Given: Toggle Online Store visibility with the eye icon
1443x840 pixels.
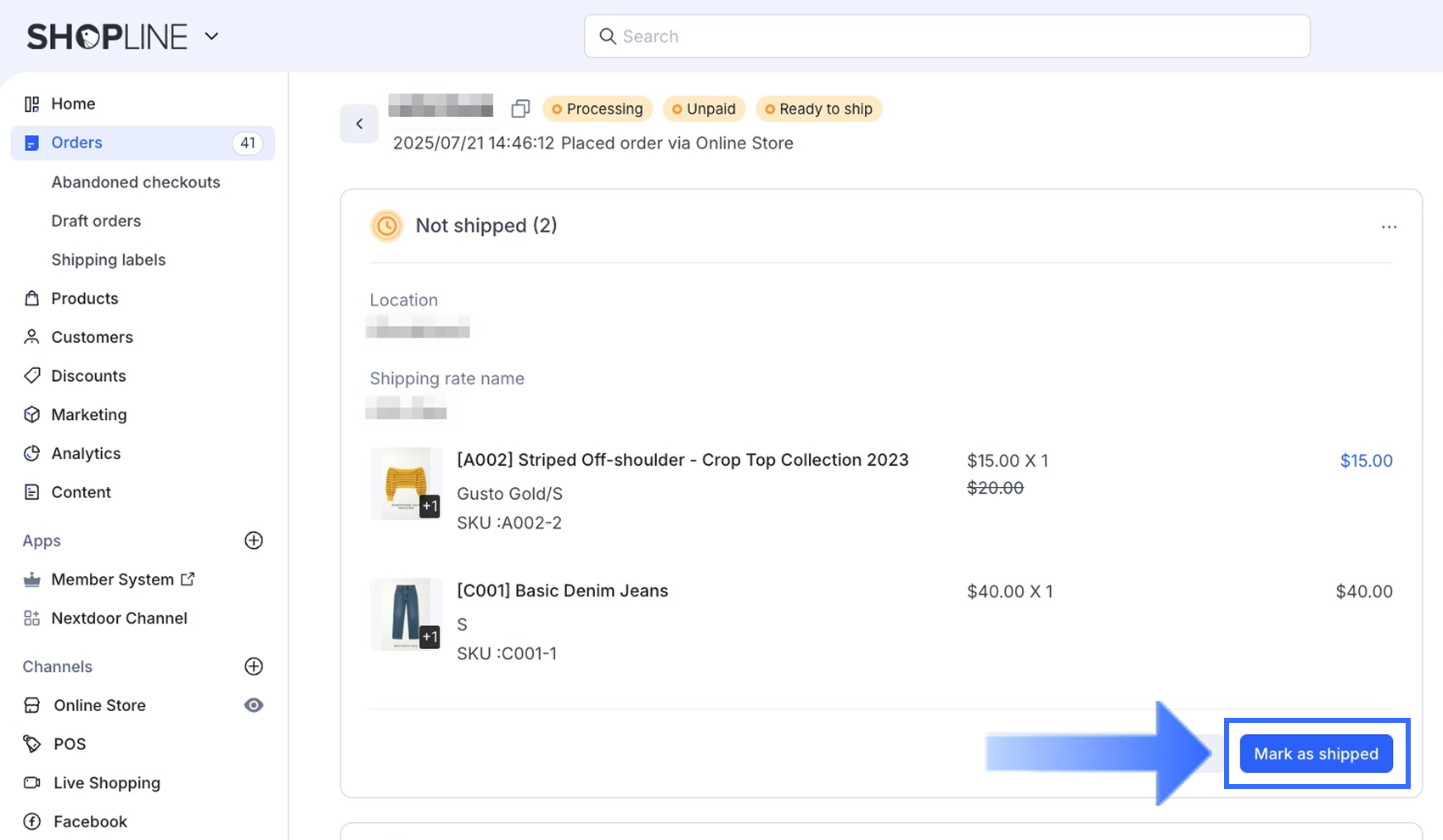Looking at the screenshot, I should pos(253,705).
